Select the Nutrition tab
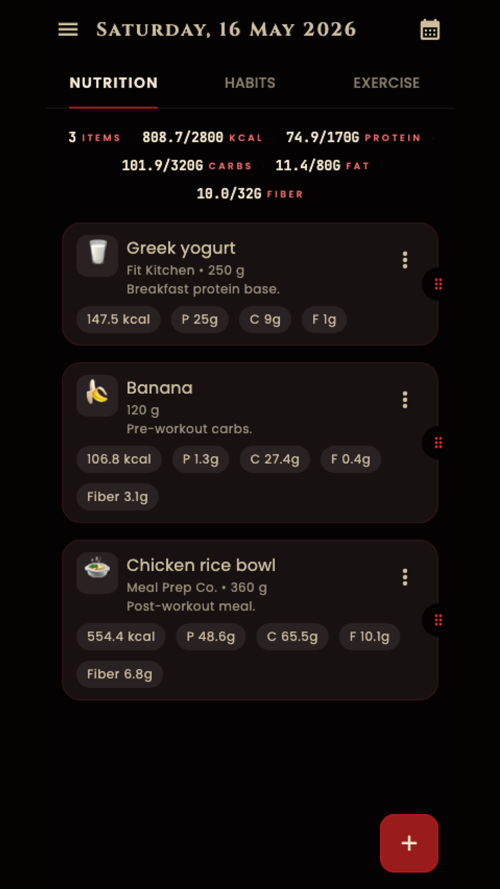This screenshot has width=500, height=889. coord(113,83)
